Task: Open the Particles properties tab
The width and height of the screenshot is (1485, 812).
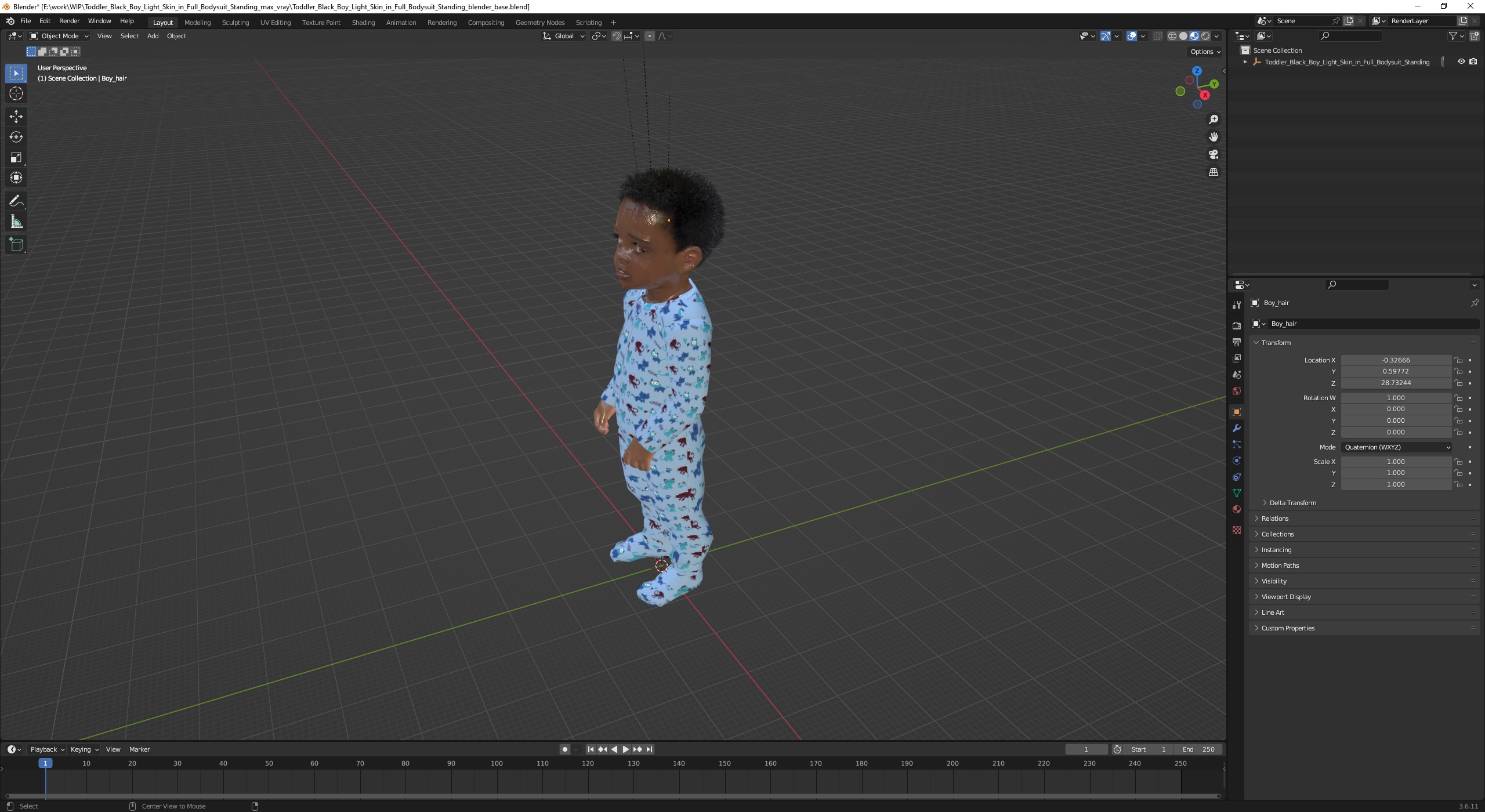Action: 1237,444
